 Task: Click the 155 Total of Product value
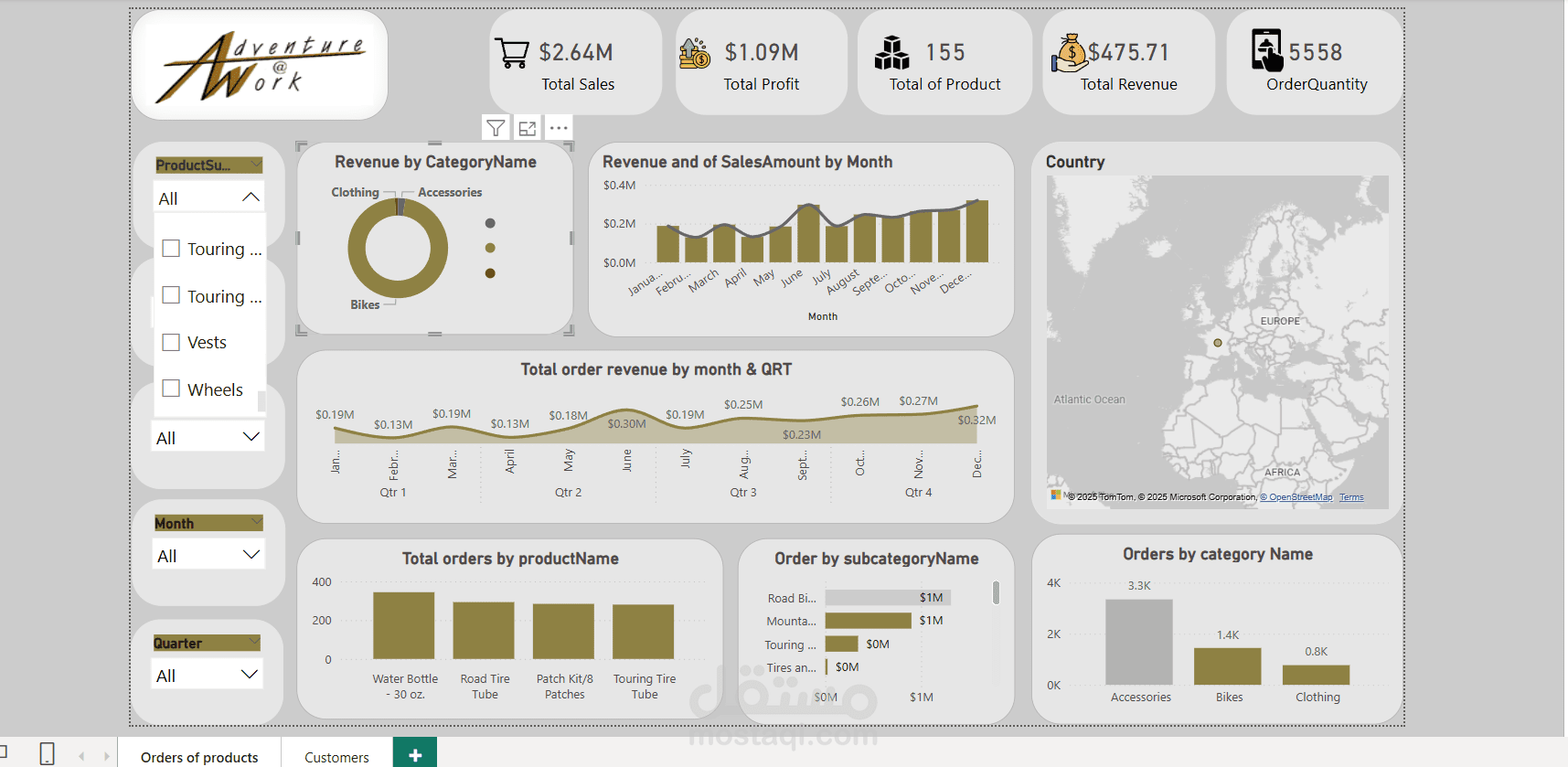click(x=945, y=53)
